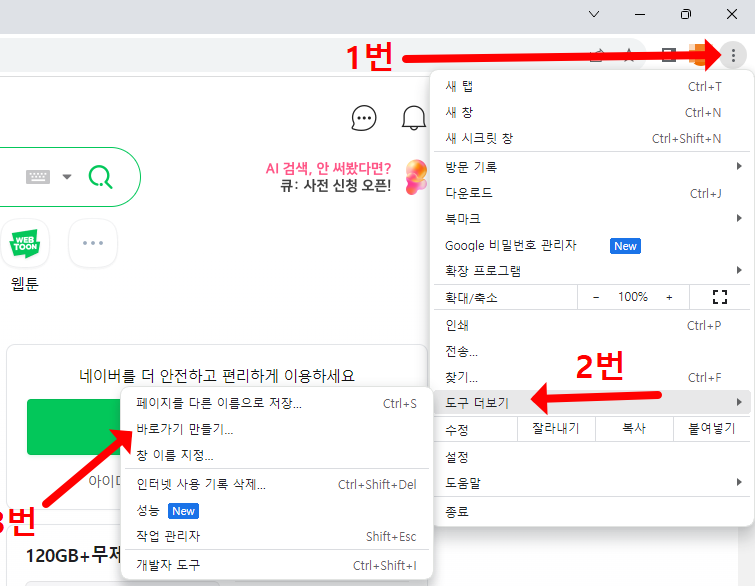The height and width of the screenshot is (586, 755).
Task: Open 인터넷 사용 기록 삭제...
Action: pos(276,484)
